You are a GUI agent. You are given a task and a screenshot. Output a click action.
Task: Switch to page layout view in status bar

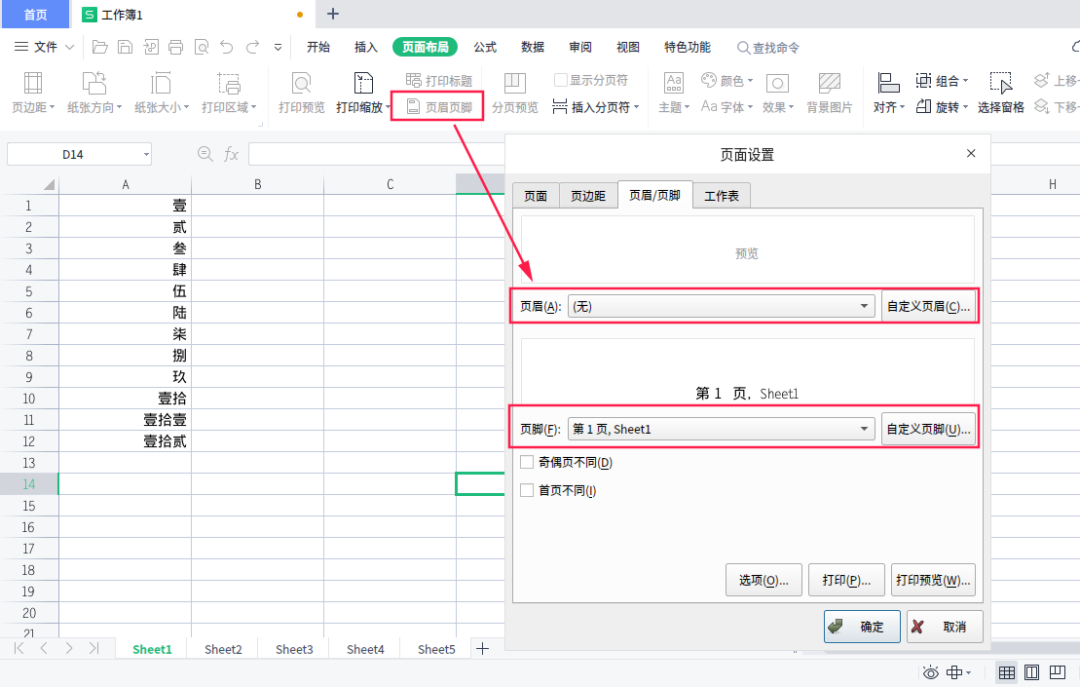click(1032, 673)
